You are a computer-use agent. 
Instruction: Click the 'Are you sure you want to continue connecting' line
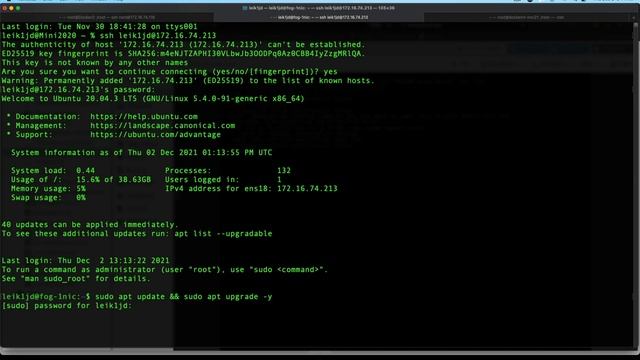169,72
